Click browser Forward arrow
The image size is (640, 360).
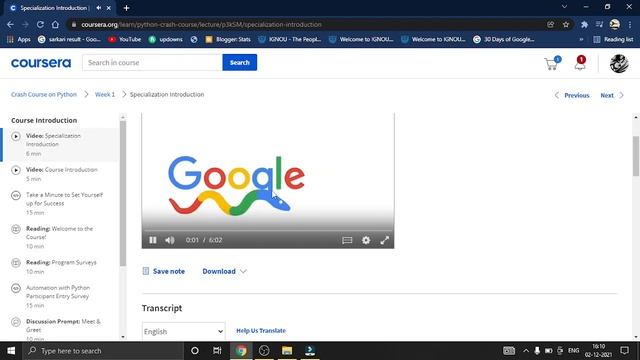click(25, 24)
